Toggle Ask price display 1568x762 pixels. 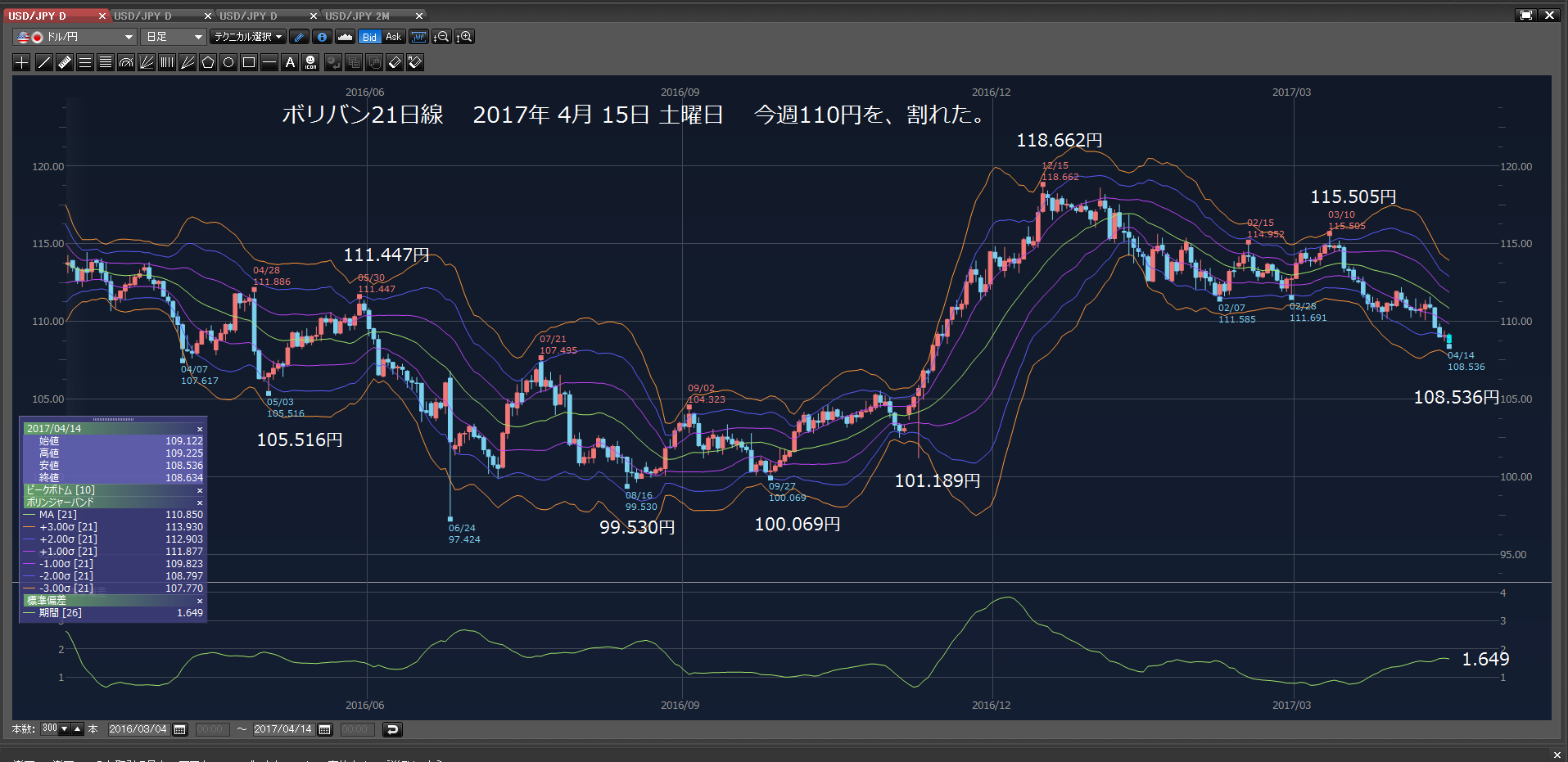point(394,37)
